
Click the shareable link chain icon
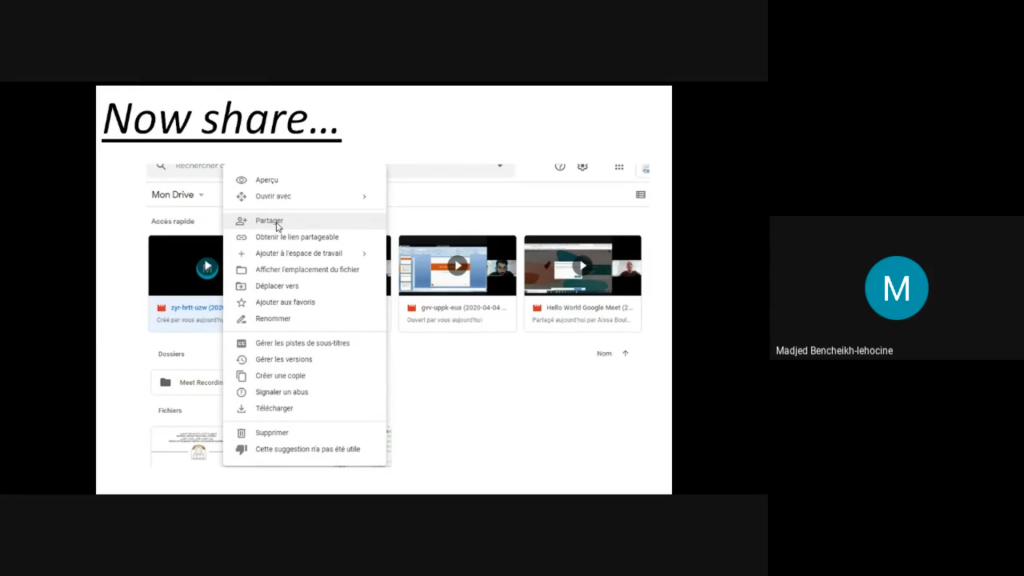point(241,237)
